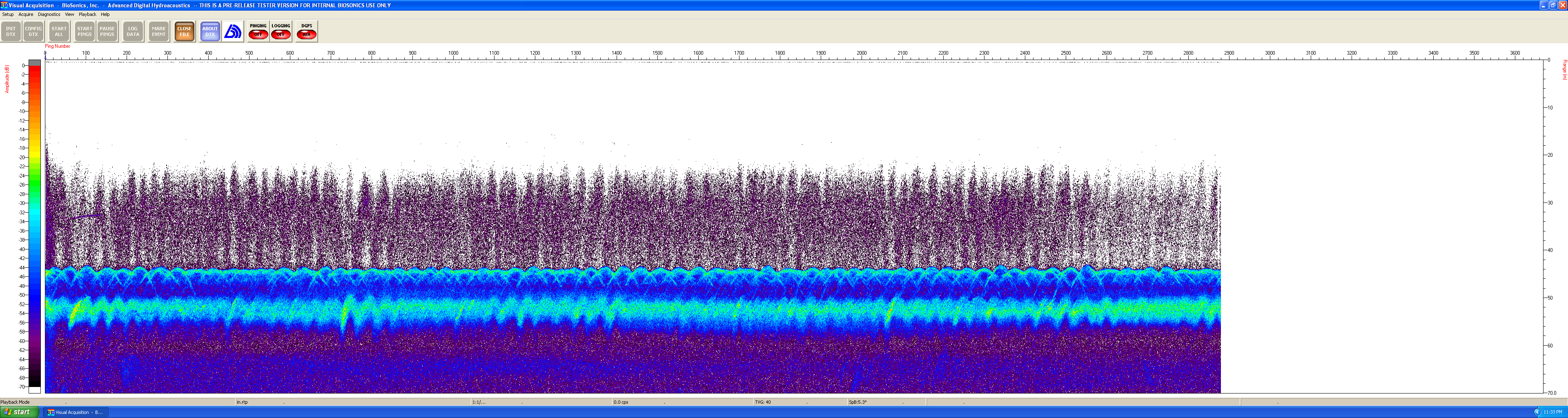Open the Windows Start menu
The height and width of the screenshot is (418, 1568).
point(20,412)
